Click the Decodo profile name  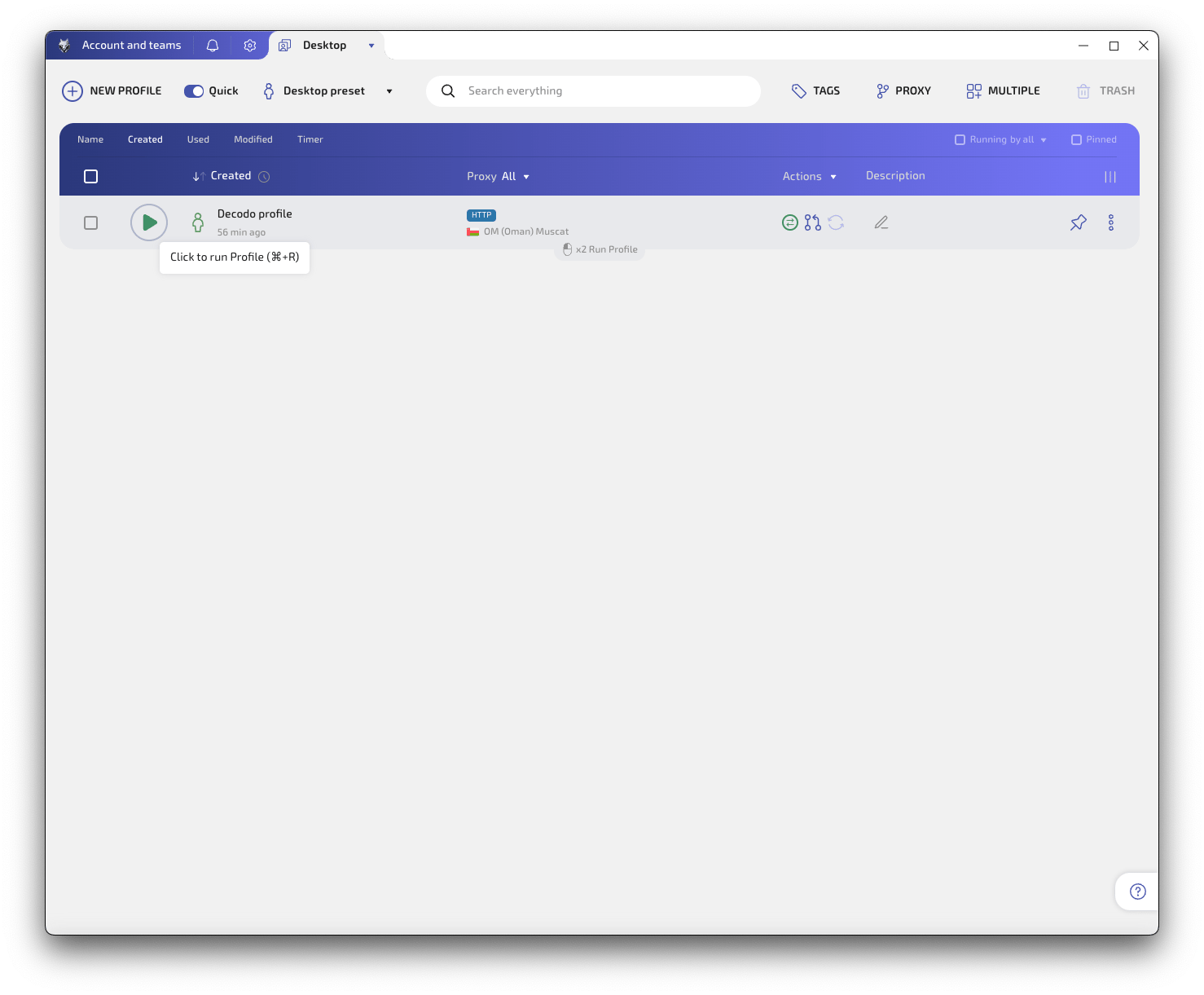(254, 214)
